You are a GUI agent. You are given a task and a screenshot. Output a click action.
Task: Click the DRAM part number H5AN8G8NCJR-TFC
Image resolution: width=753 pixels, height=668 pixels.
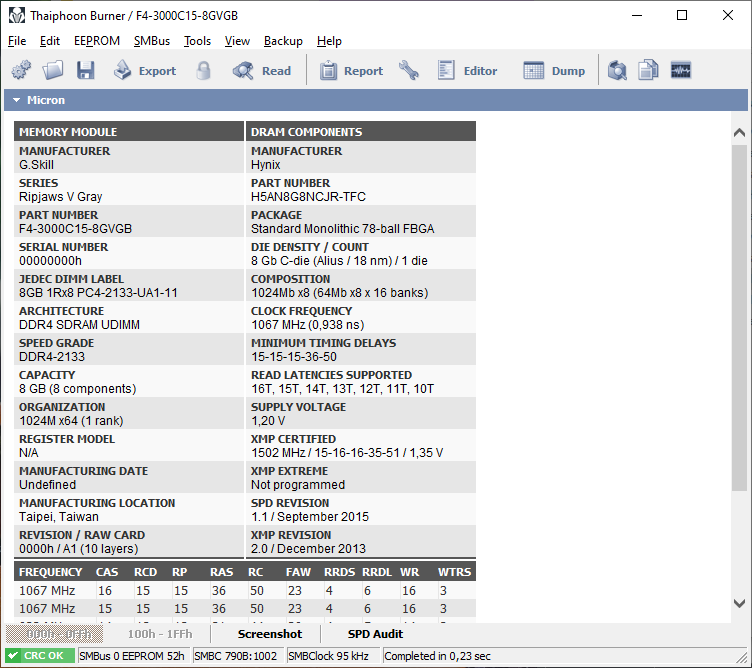[308, 197]
